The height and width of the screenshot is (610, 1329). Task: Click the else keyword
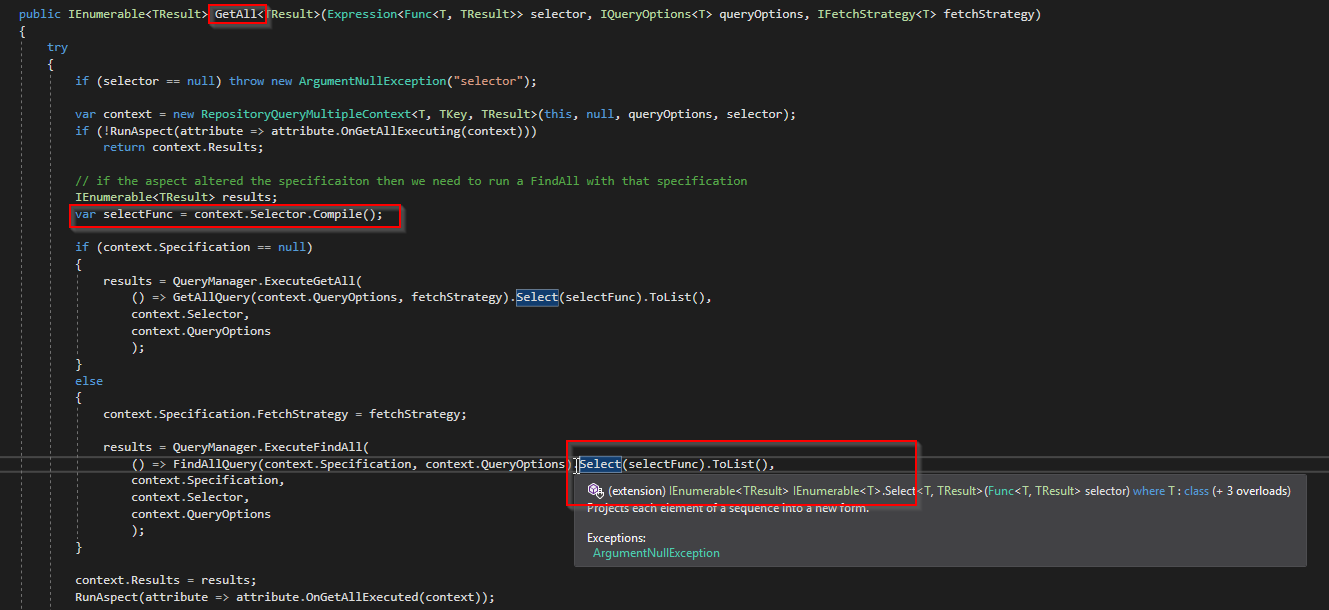[x=89, y=381]
